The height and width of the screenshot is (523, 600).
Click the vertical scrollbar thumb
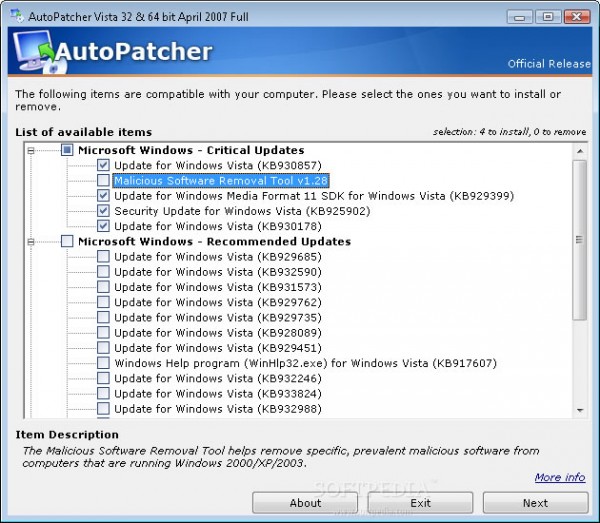(580, 240)
